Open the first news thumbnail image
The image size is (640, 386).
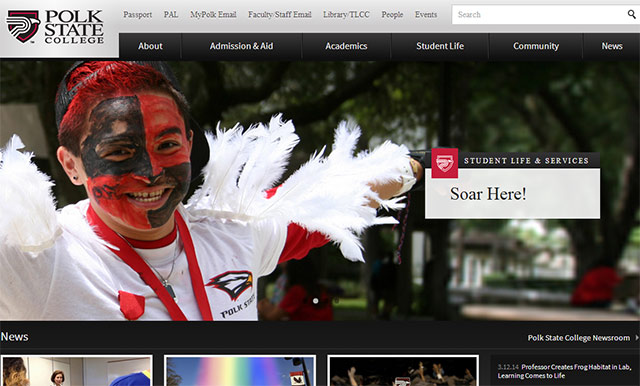pos(76,371)
